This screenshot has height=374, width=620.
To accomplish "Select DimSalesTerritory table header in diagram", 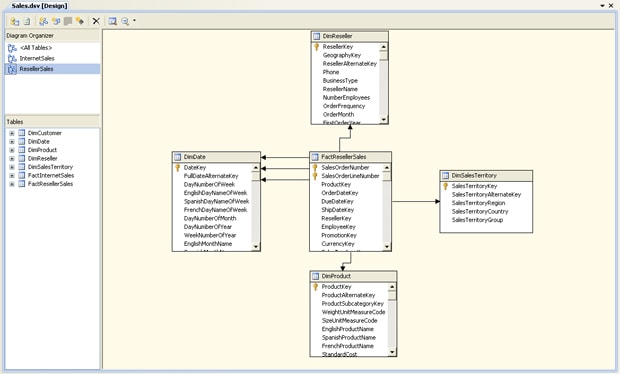I will [486, 176].
